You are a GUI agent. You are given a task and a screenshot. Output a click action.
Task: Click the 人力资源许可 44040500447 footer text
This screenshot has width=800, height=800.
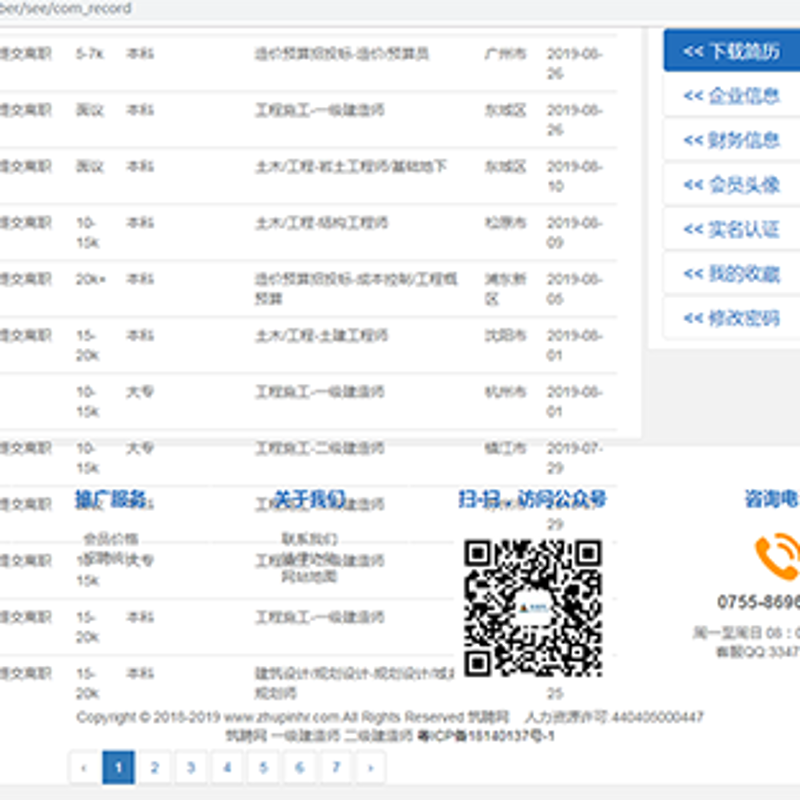614,717
